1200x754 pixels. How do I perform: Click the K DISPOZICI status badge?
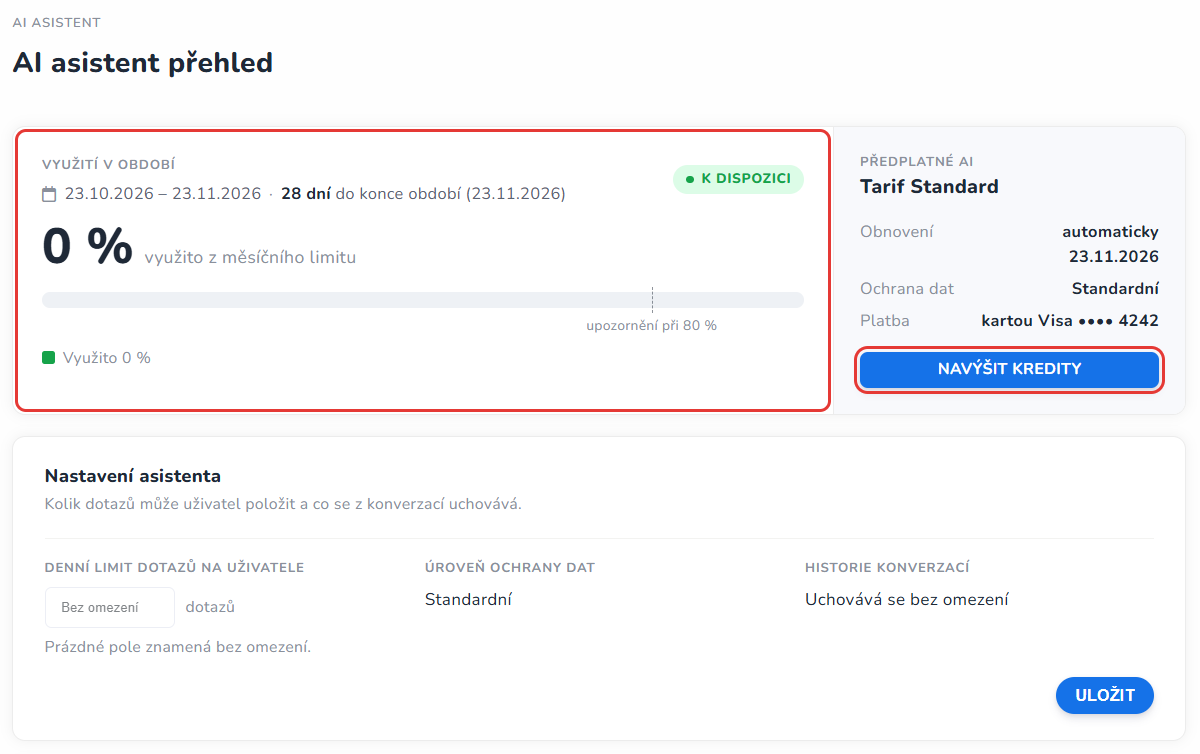(738, 179)
